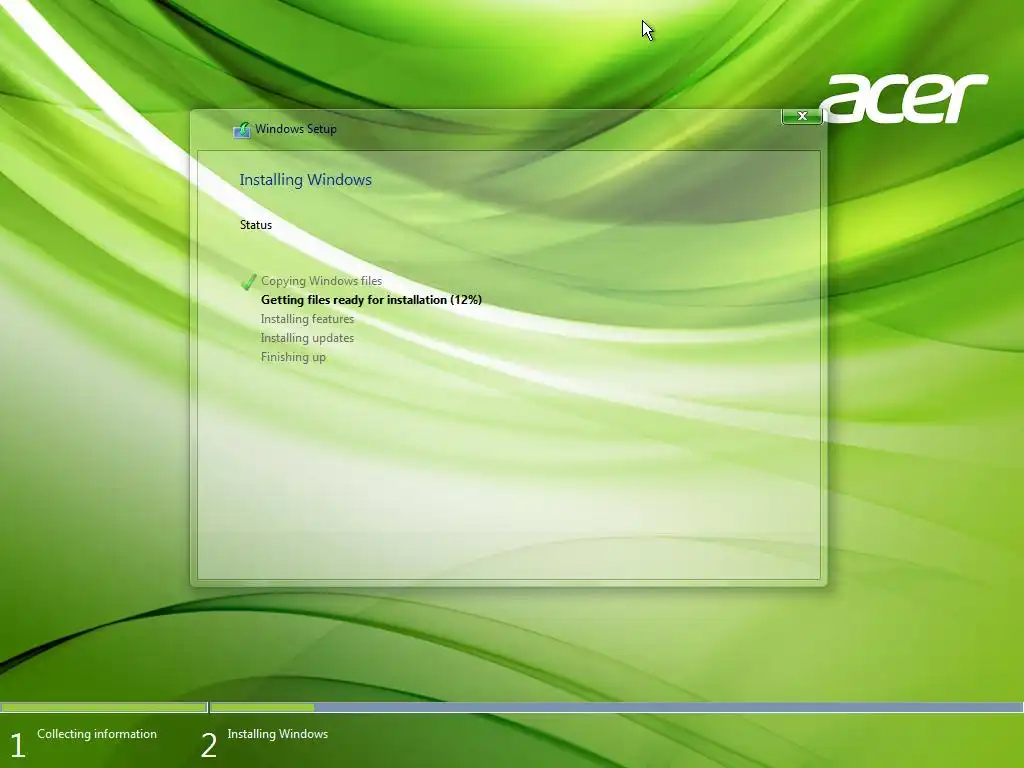Click the 'Installing features' step
This screenshot has height=768, width=1024.
(307, 319)
